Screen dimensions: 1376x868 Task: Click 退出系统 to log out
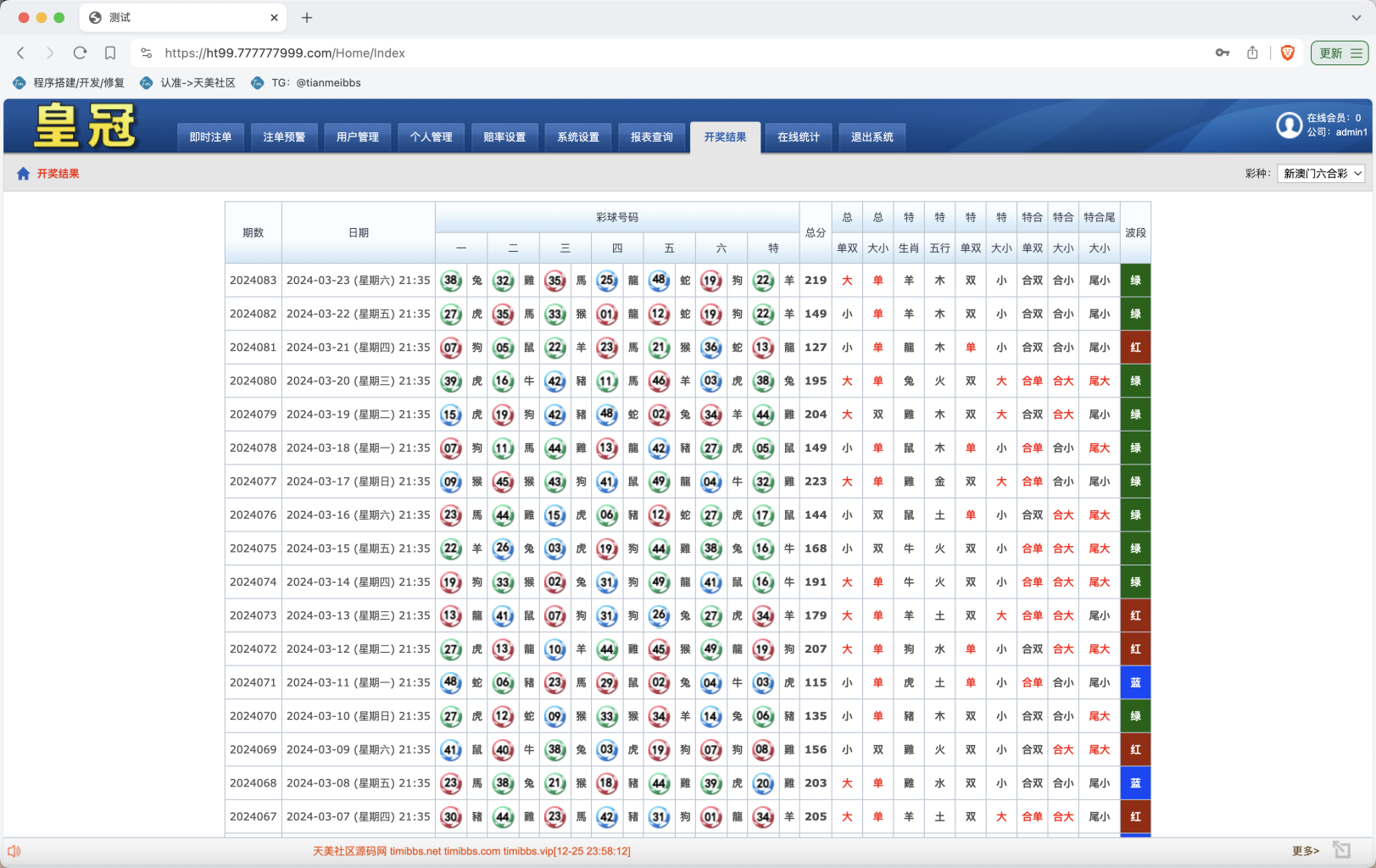pyautogui.click(x=872, y=137)
